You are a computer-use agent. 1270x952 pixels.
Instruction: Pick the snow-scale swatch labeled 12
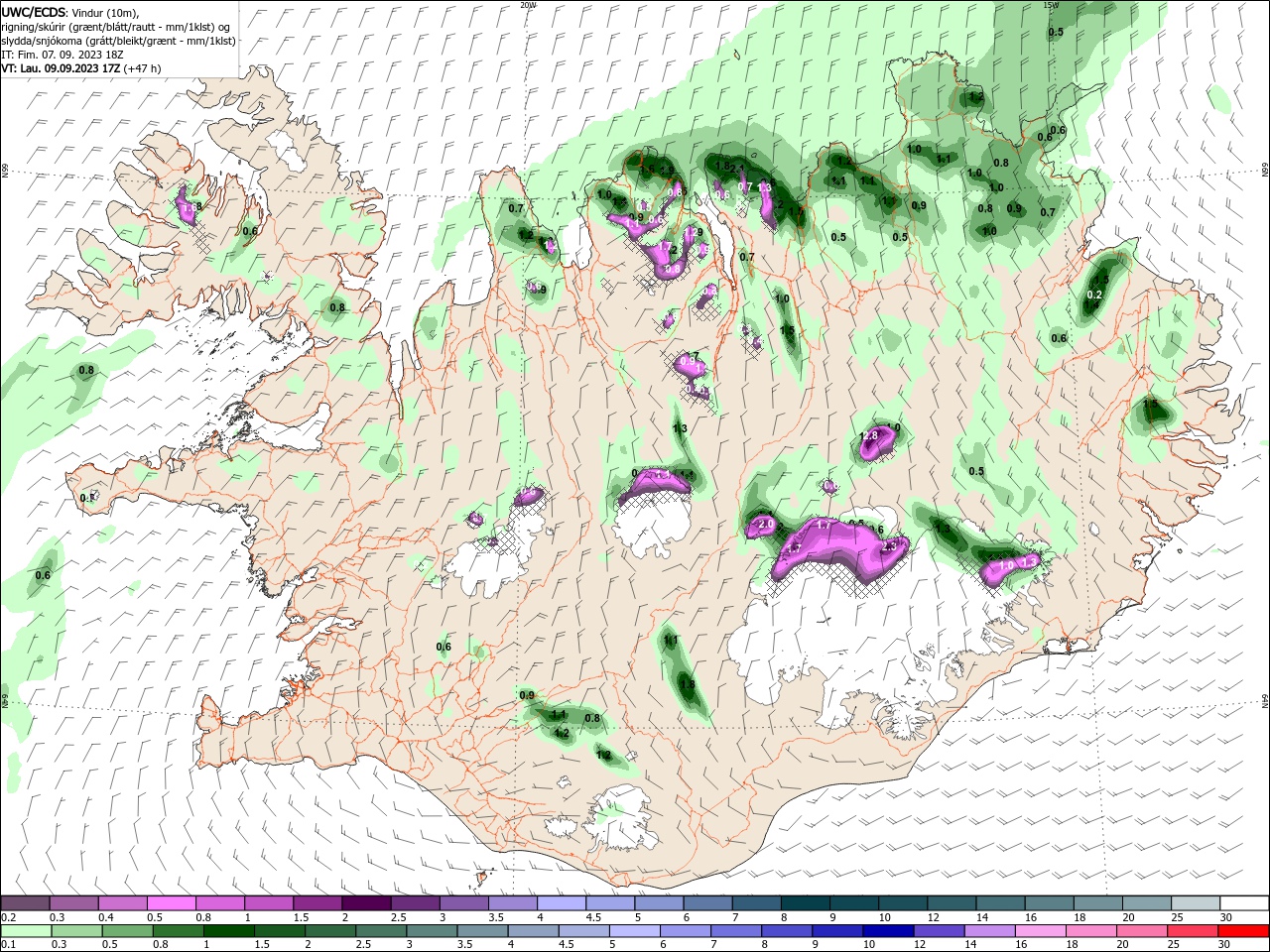click(x=951, y=903)
